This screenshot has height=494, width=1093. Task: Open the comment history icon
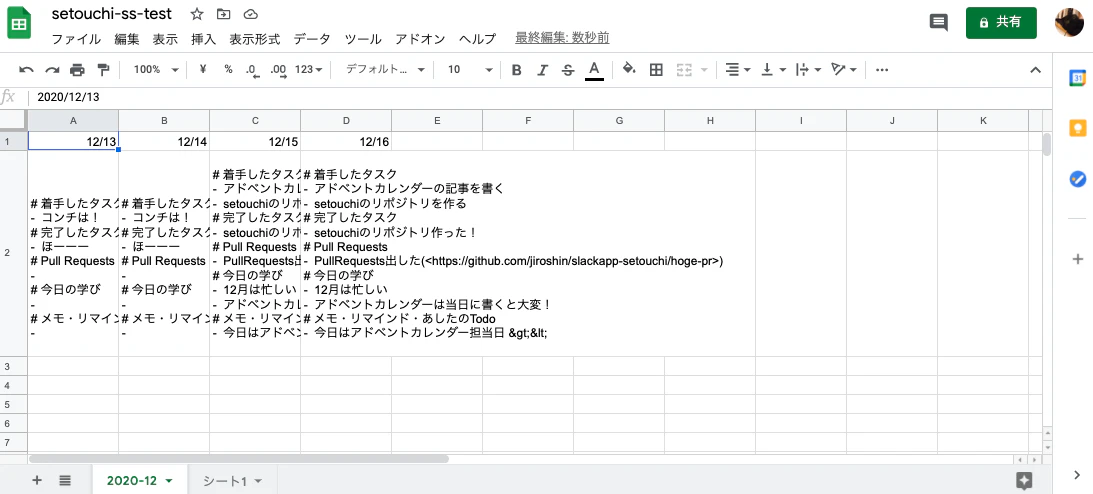[x=939, y=22]
